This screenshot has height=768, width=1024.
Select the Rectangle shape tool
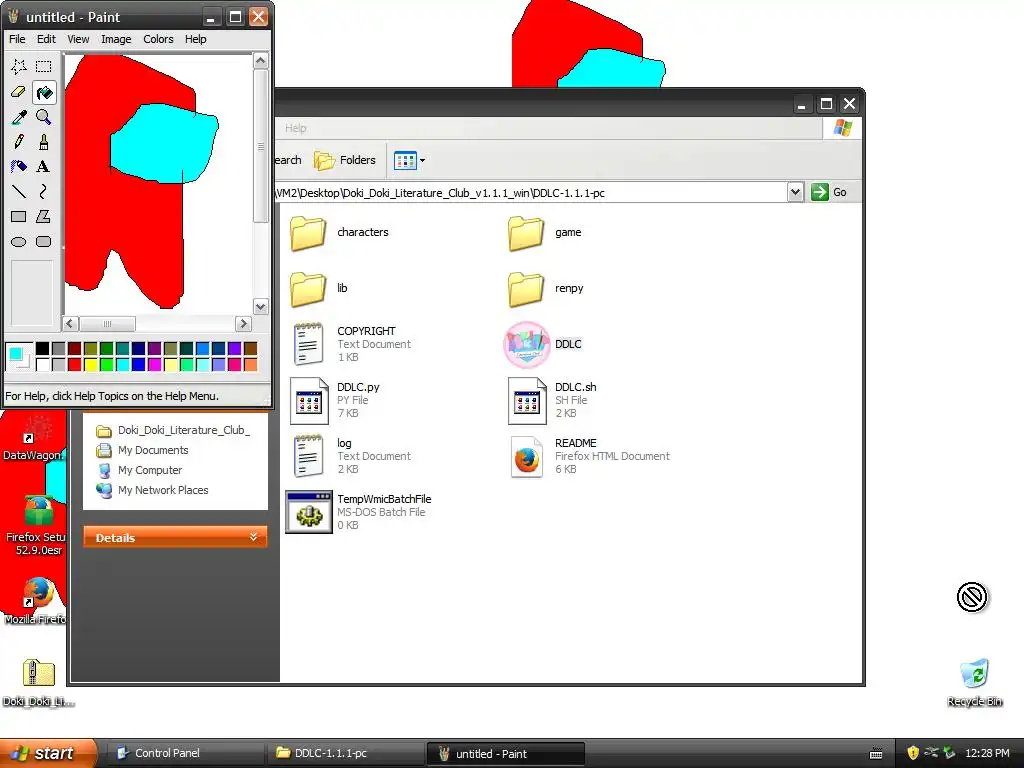(19, 216)
